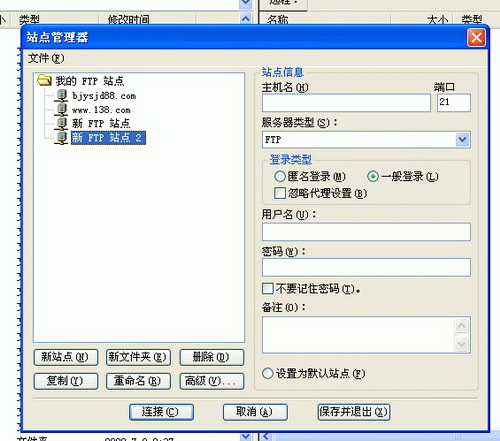Select the 新 FTP 站点 entry
Image resolution: width=500 pixels, height=441 pixels.
(101, 124)
